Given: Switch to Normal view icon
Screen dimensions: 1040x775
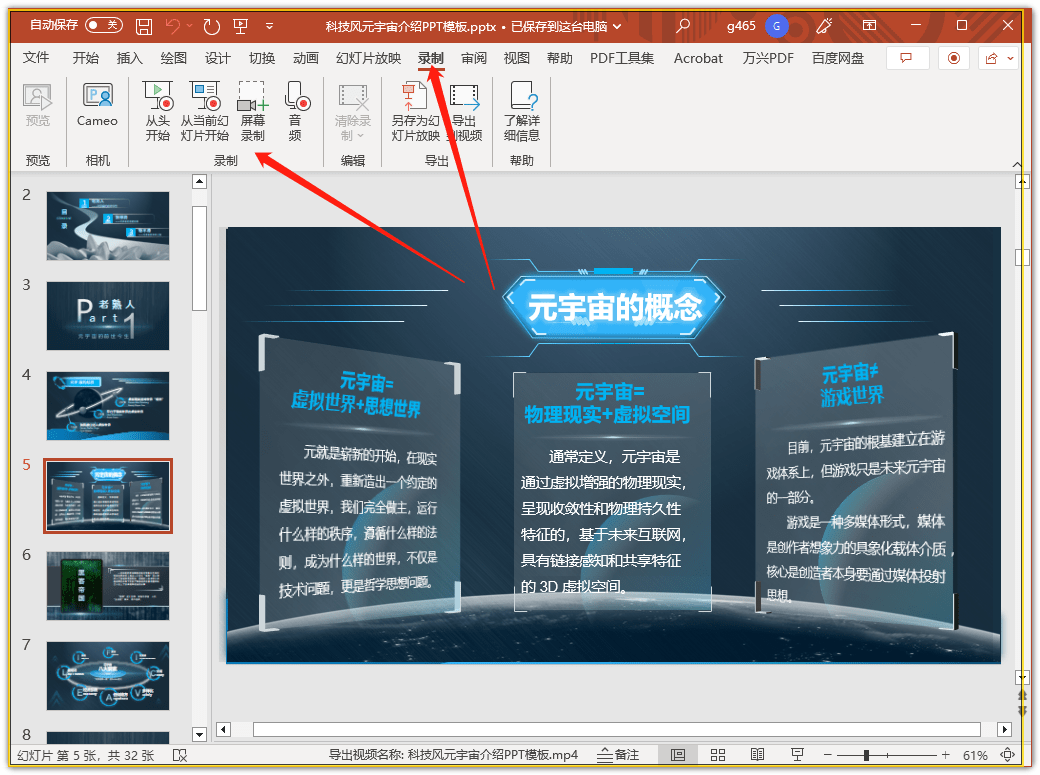Looking at the screenshot, I should click(678, 755).
